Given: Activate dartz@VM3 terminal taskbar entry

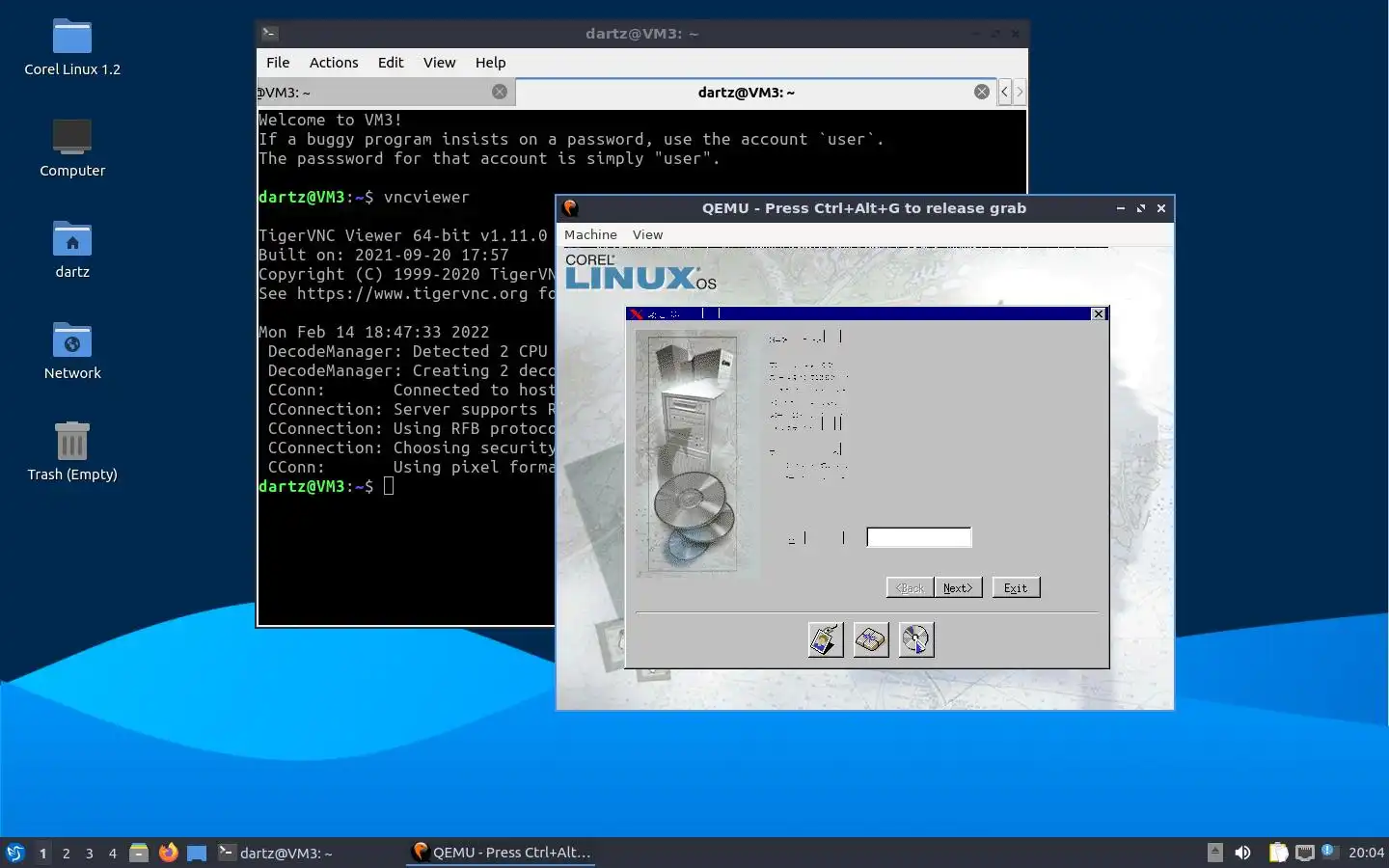Looking at the screenshot, I should click(309, 853).
